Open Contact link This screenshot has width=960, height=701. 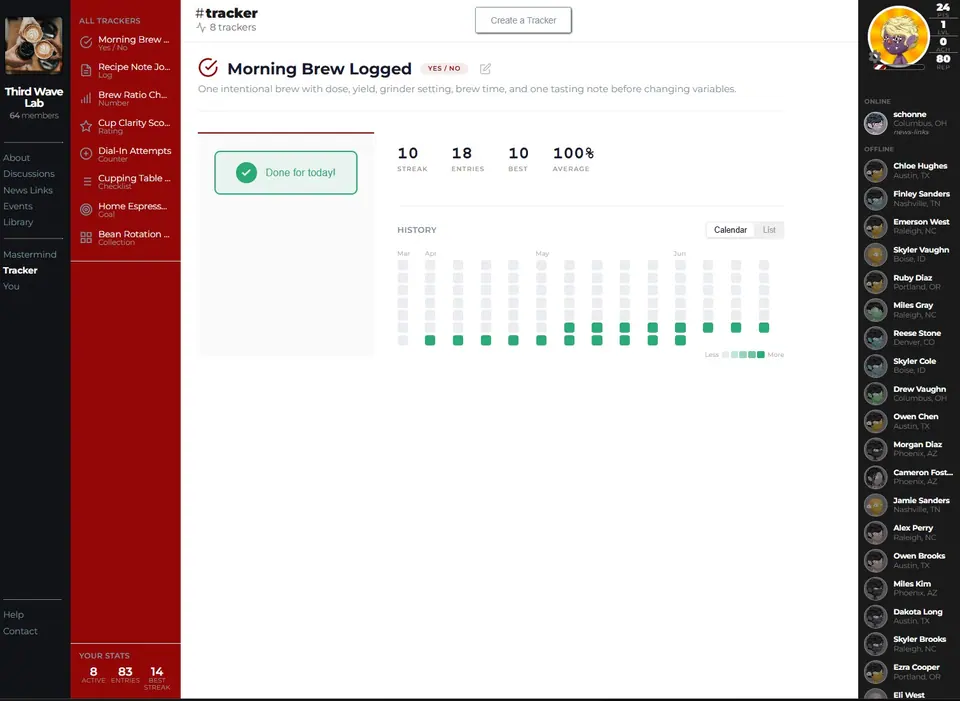click(x=20, y=631)
